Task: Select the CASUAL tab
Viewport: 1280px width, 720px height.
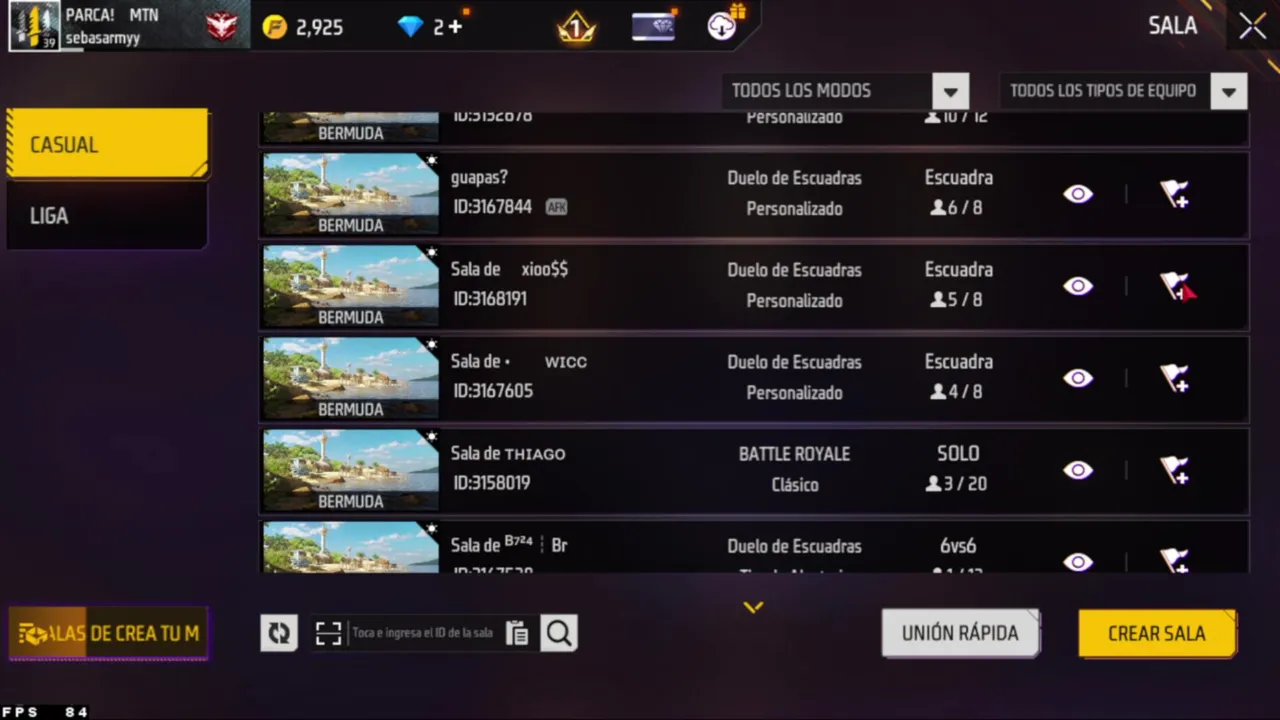Action: coord(108,144)
